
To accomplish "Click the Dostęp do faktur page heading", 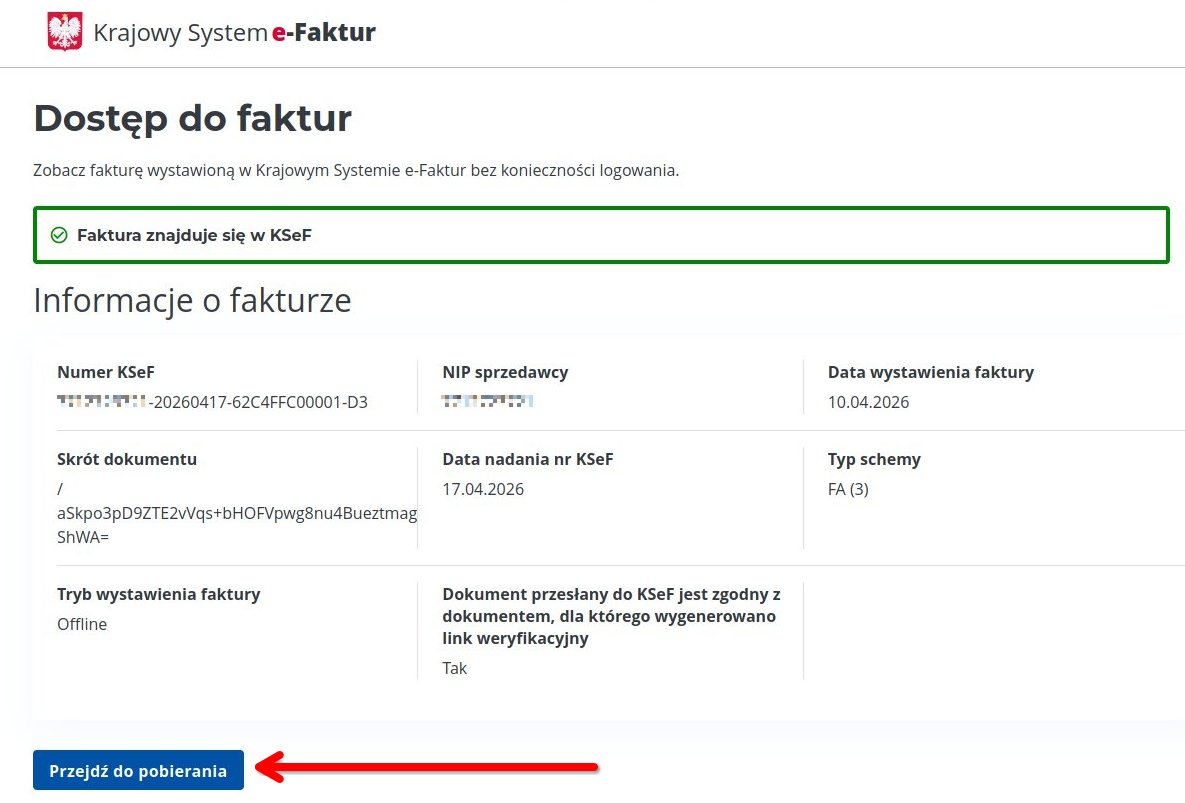I will click(x=192, y=117).
